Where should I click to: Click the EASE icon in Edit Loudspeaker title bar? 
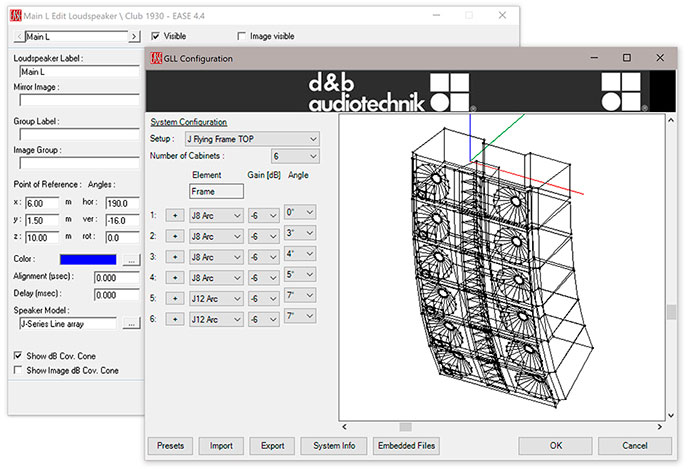16,16
